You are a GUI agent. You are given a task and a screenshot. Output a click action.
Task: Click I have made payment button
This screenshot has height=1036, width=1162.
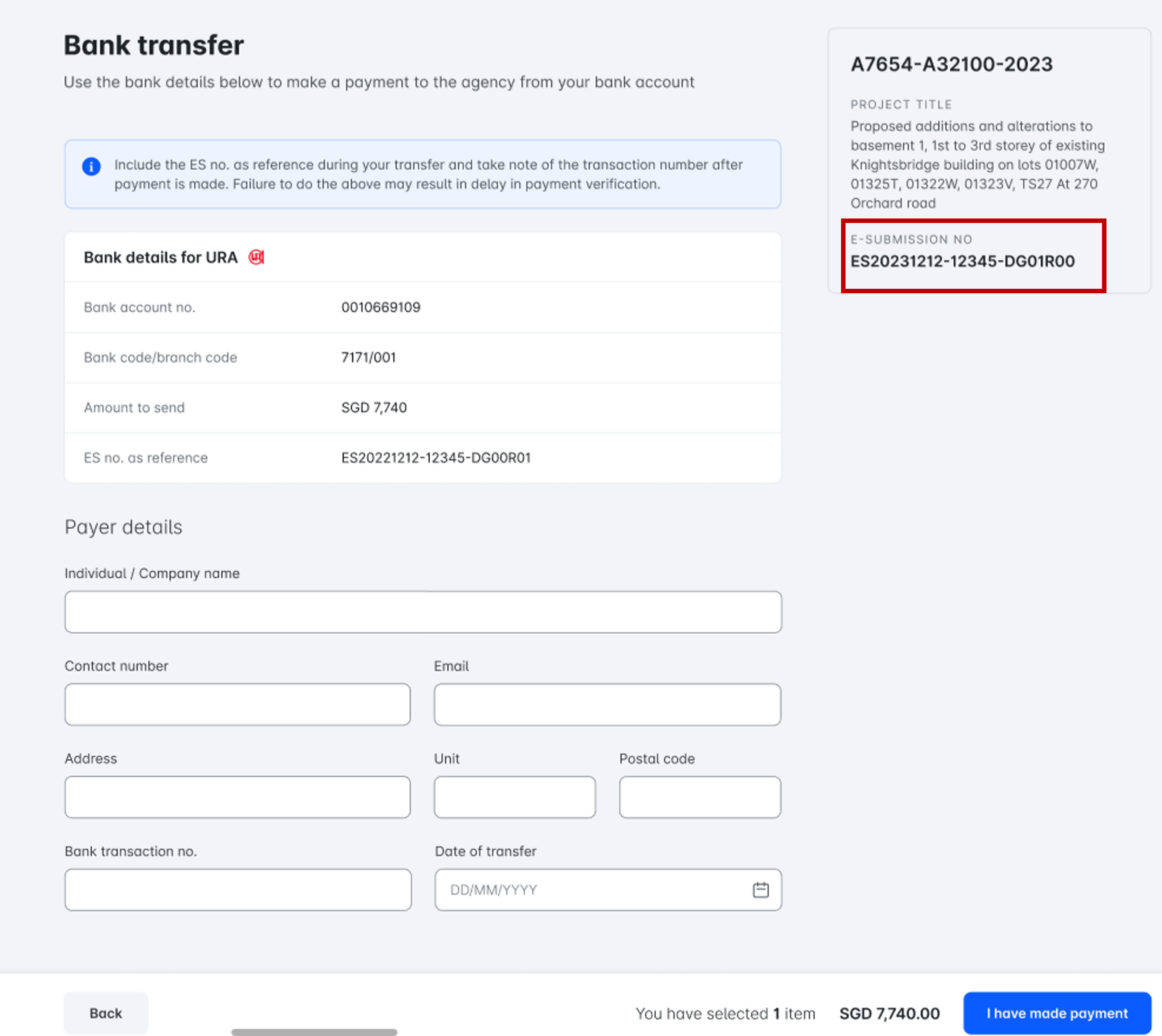click(1057, 1013)
